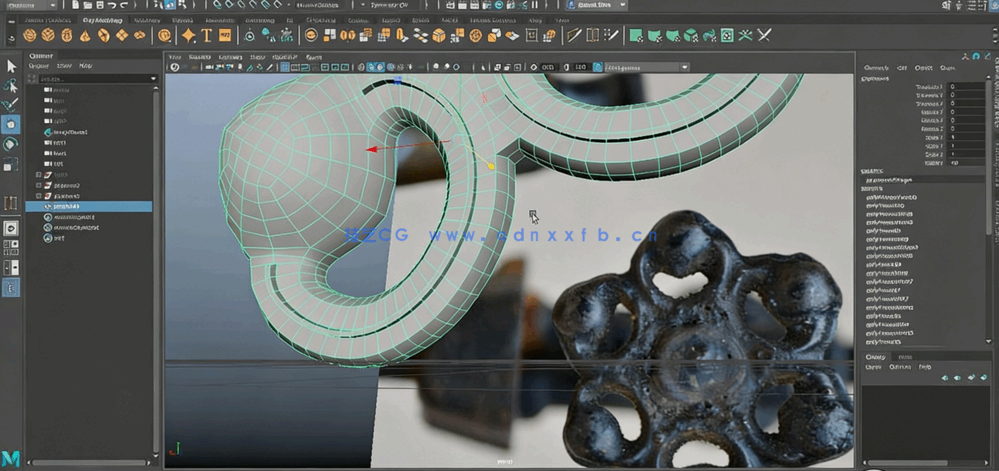This screenshot has width=999, height=471.
Task: Redo the action via toolbar arrow
Action: pos(126,5)
